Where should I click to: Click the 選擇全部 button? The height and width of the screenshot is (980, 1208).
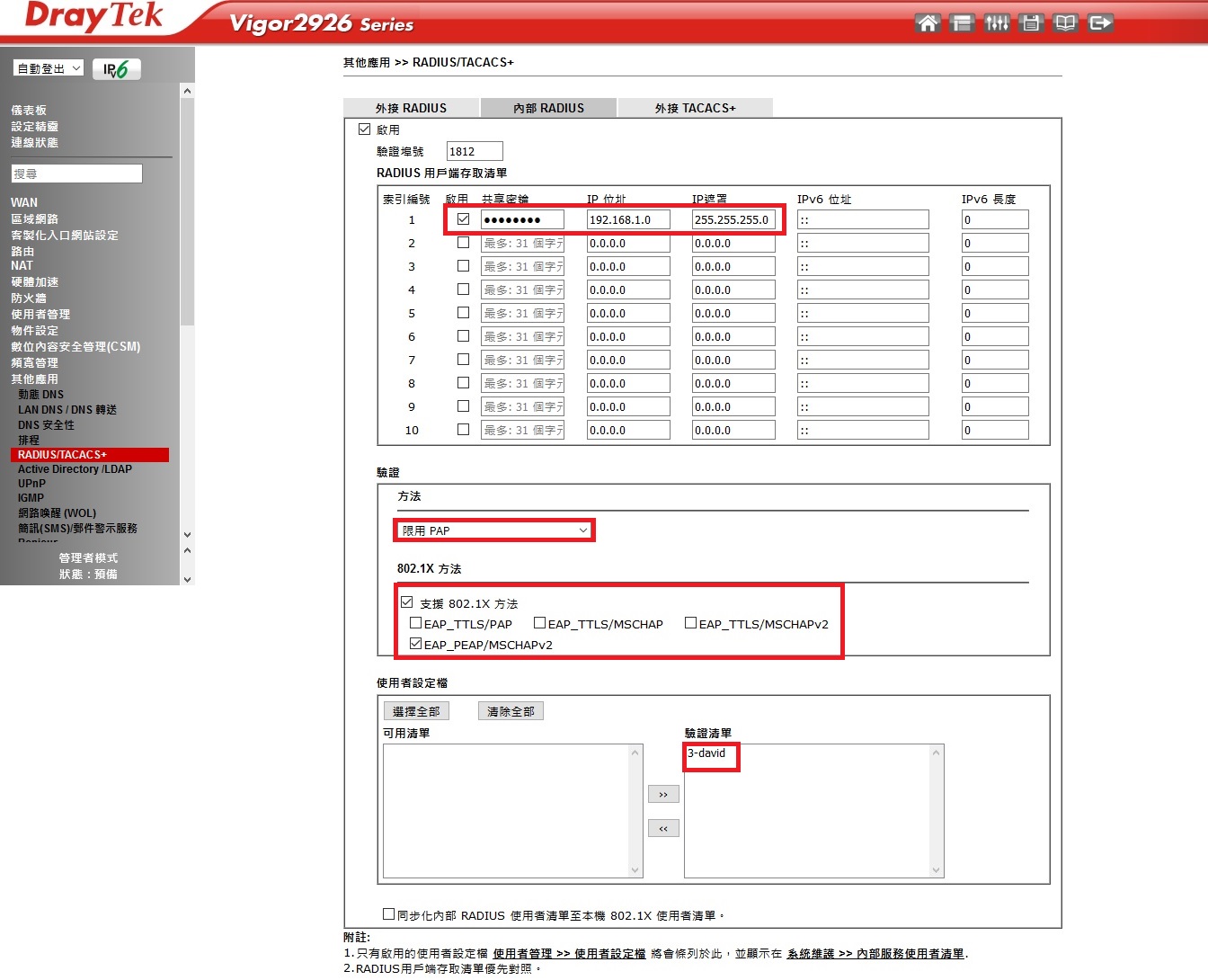tap(416, 711)
